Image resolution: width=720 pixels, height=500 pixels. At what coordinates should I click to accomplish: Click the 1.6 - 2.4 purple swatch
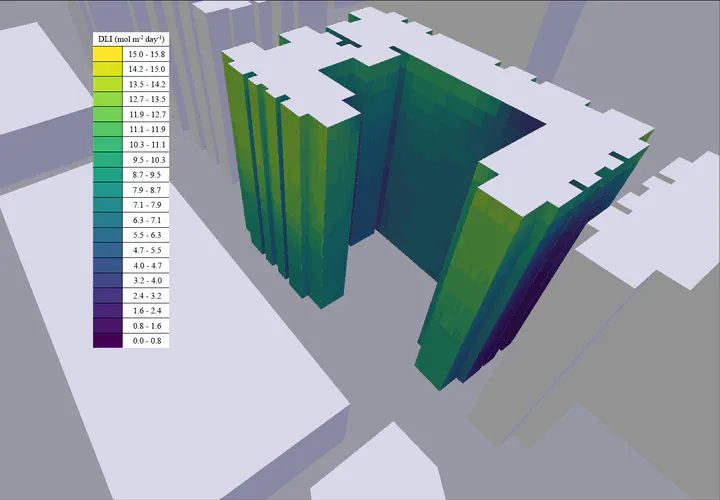(107, 311)
